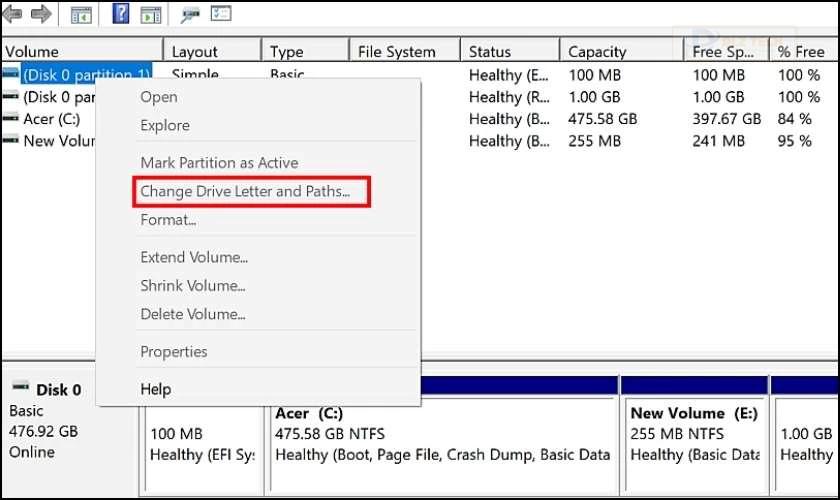Click the 255 MB capacity cell
840x500 pixels.
pos(595,141)
